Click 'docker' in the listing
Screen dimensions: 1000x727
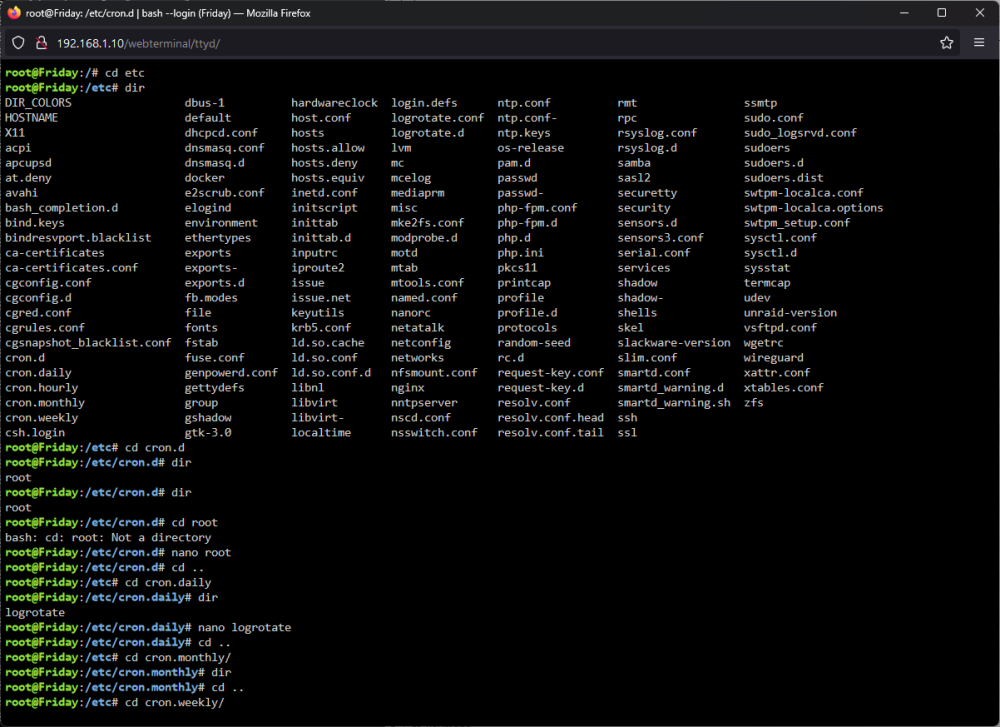tap(205, 178)
